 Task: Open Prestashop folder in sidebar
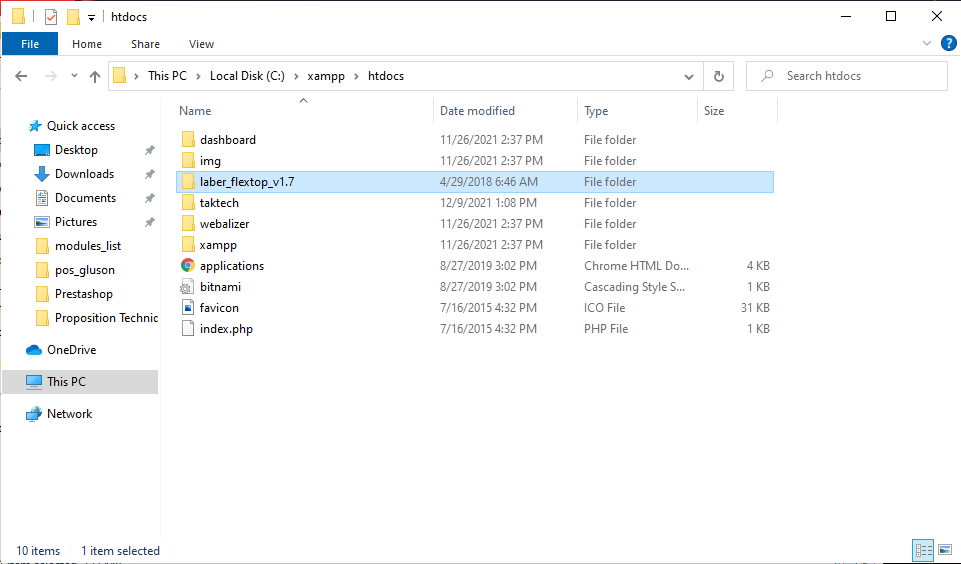click(83, 294)
